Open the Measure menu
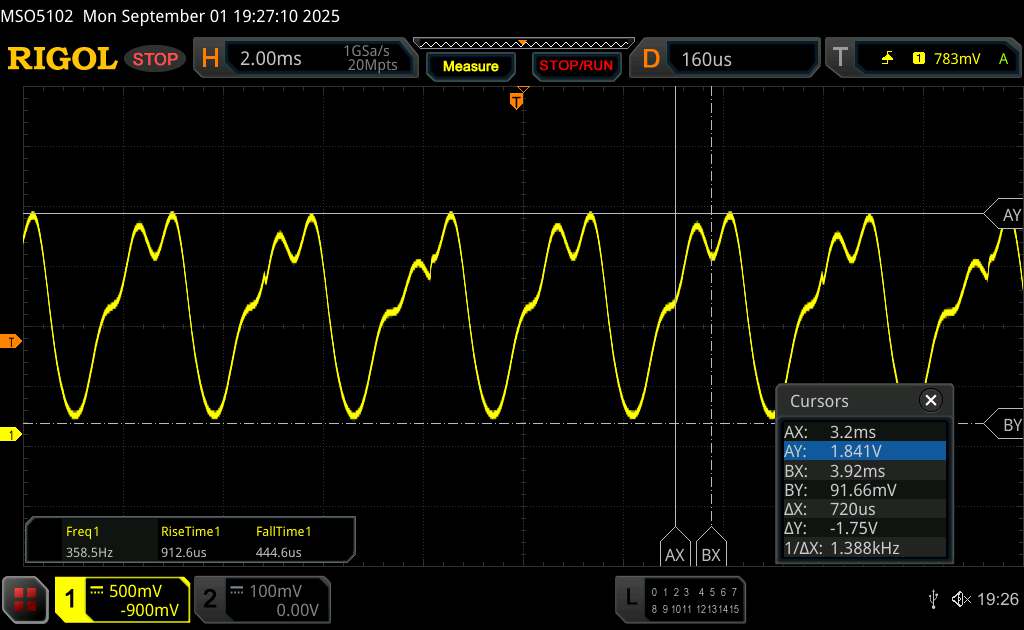1024x630 pixels. click(470, 66)
